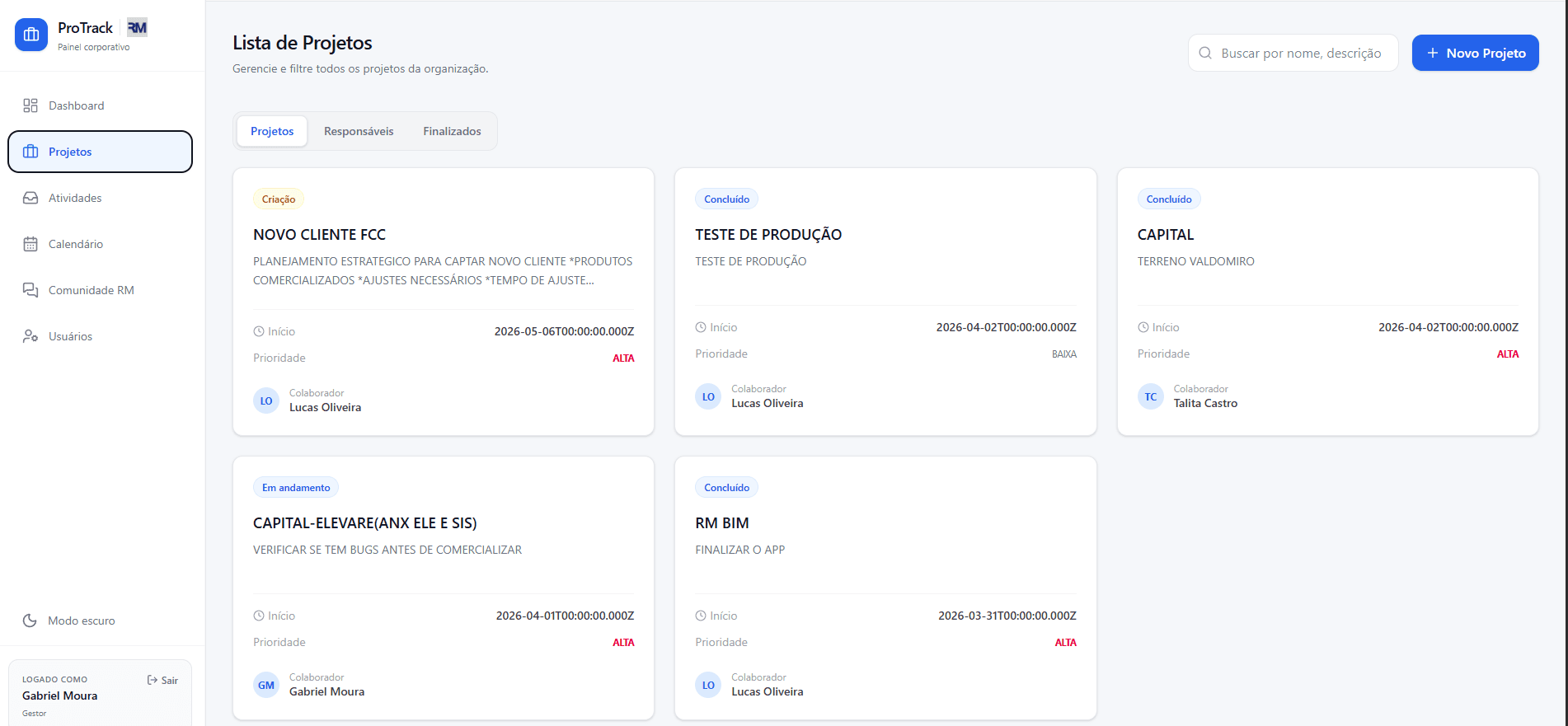Click the plus icon in Novo Projeto
The width and height of the screenshot is (1568, 726).
[x=1433, y=53]
